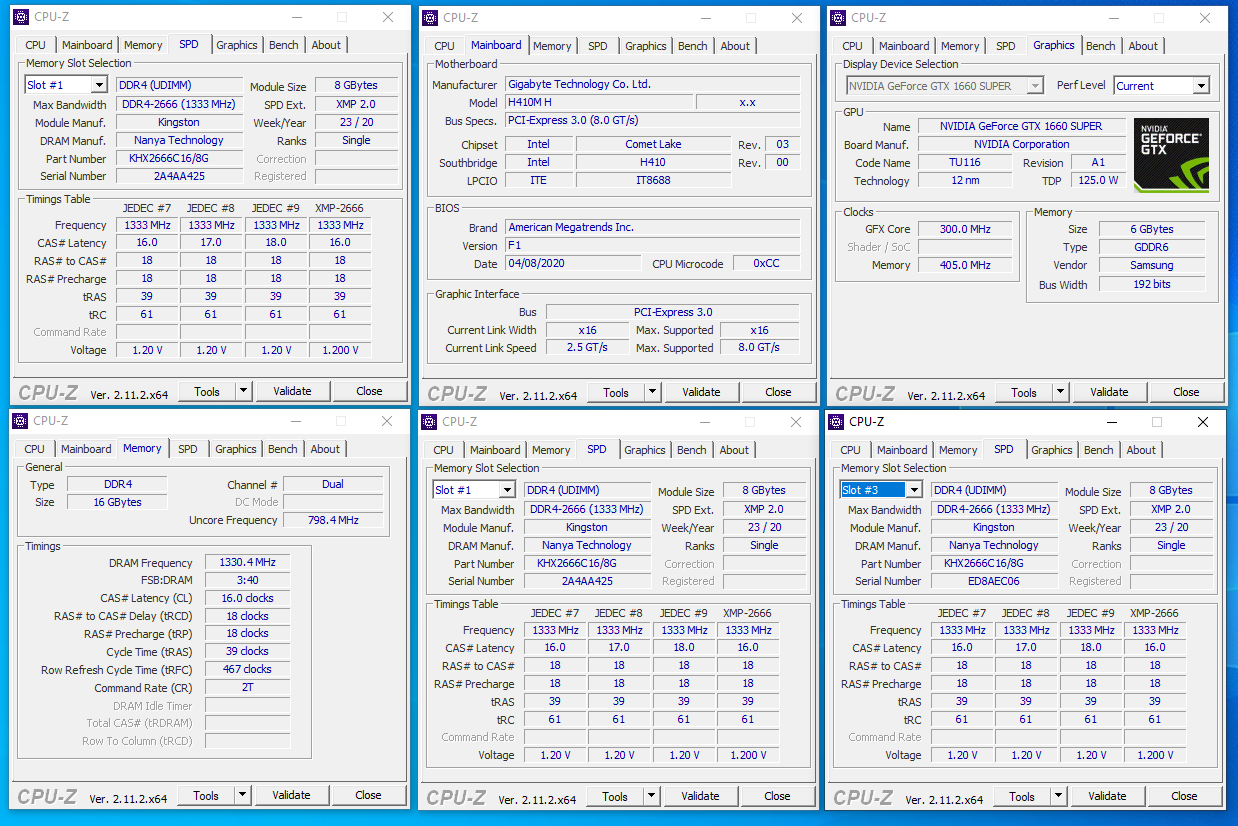Click the NVIDIA GeForce GTX logo
The image size is (1238, 826).
(x=1170, y=155)
